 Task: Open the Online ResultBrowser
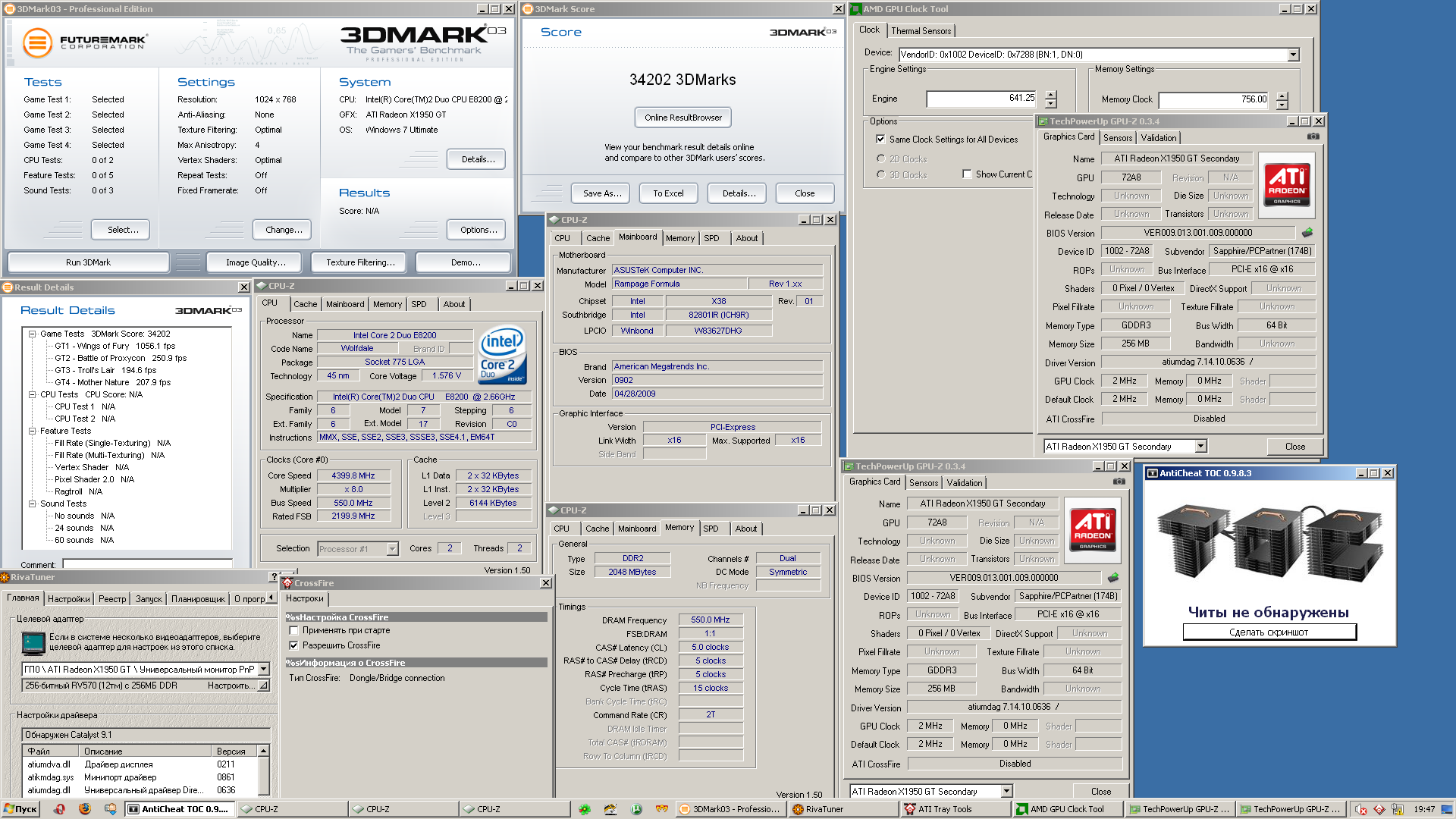click(683, 118)
